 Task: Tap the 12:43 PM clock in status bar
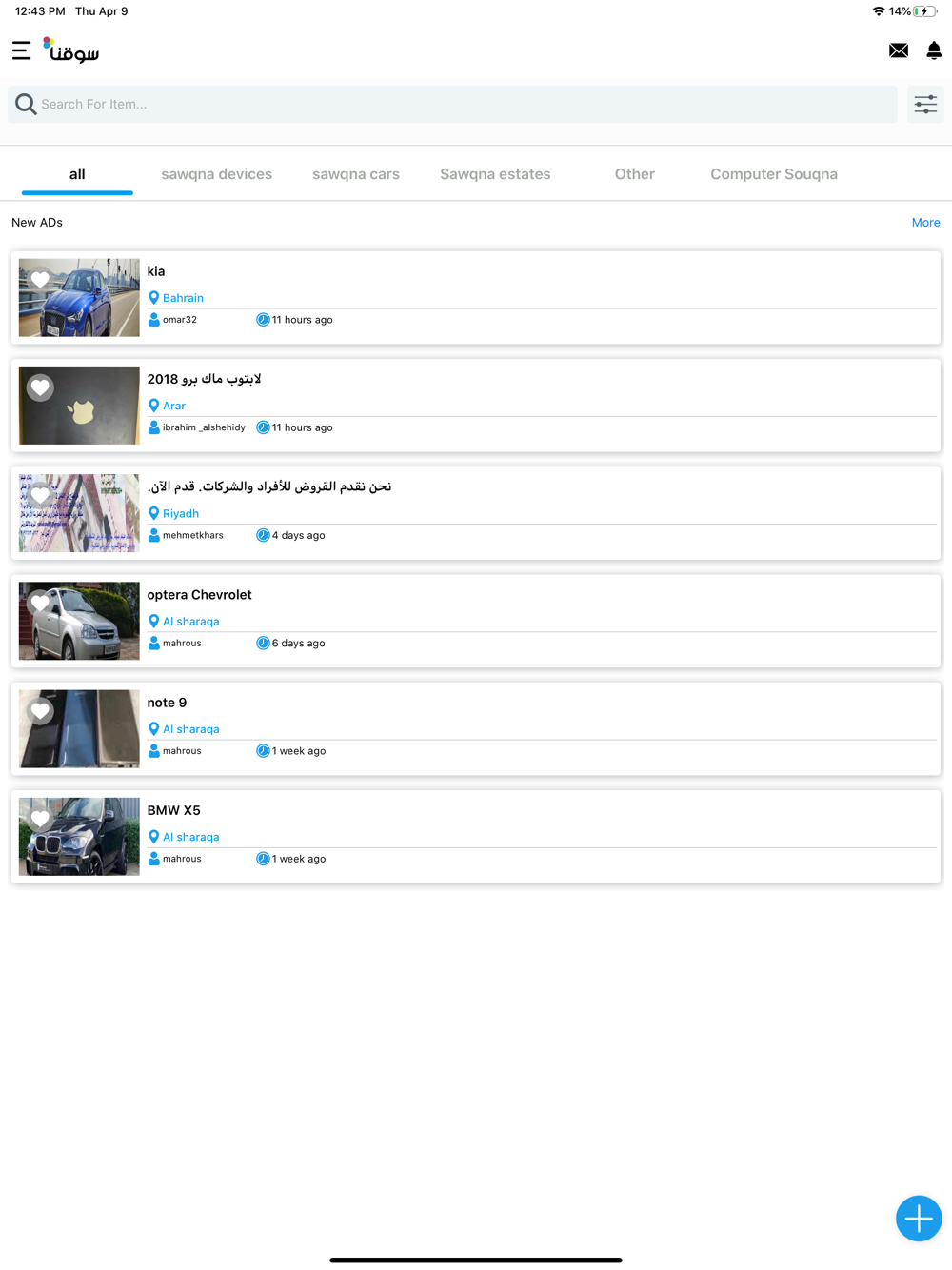point(40,11)
